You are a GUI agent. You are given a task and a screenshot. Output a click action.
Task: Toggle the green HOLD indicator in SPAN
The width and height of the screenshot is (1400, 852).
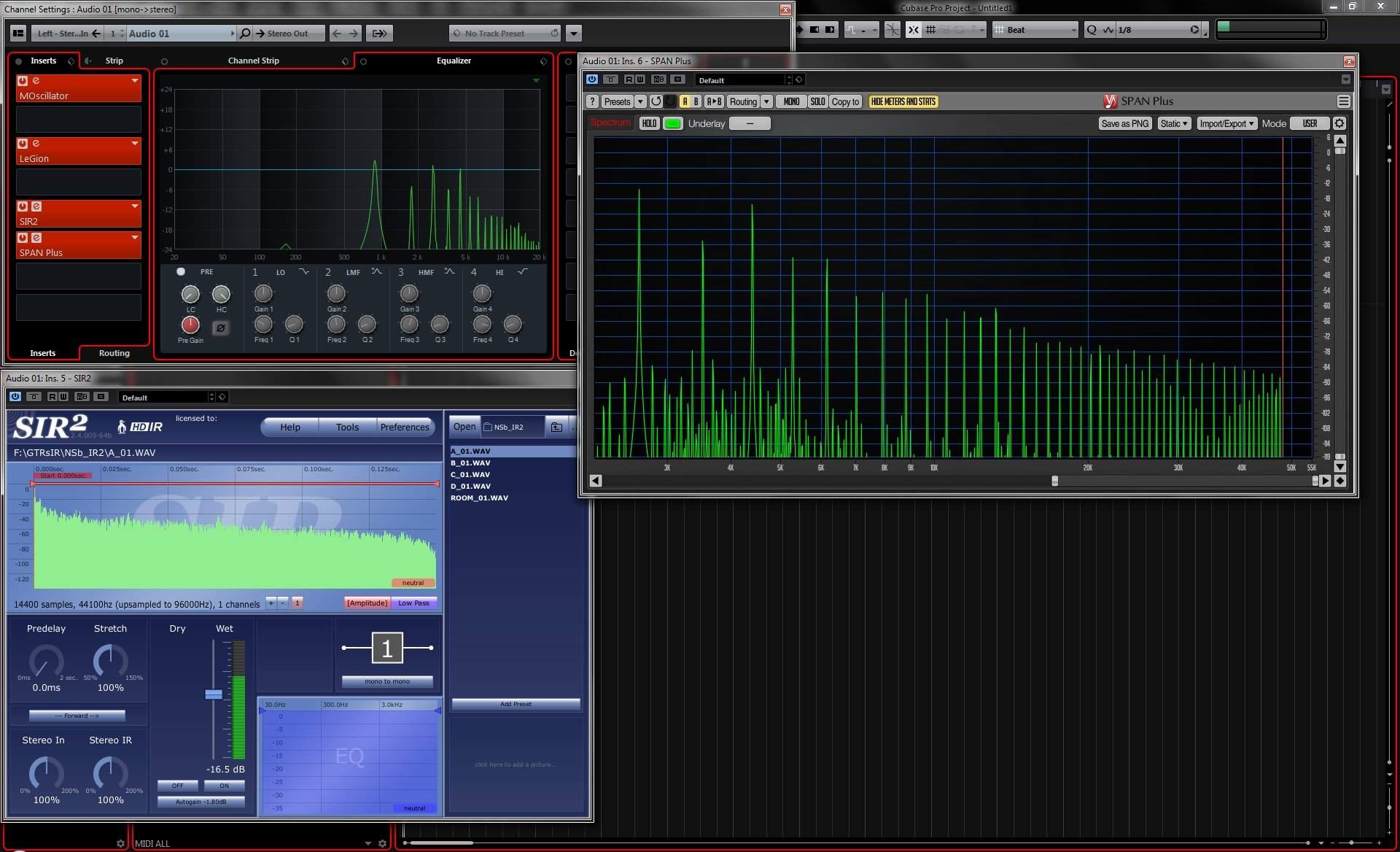point(672,123)
